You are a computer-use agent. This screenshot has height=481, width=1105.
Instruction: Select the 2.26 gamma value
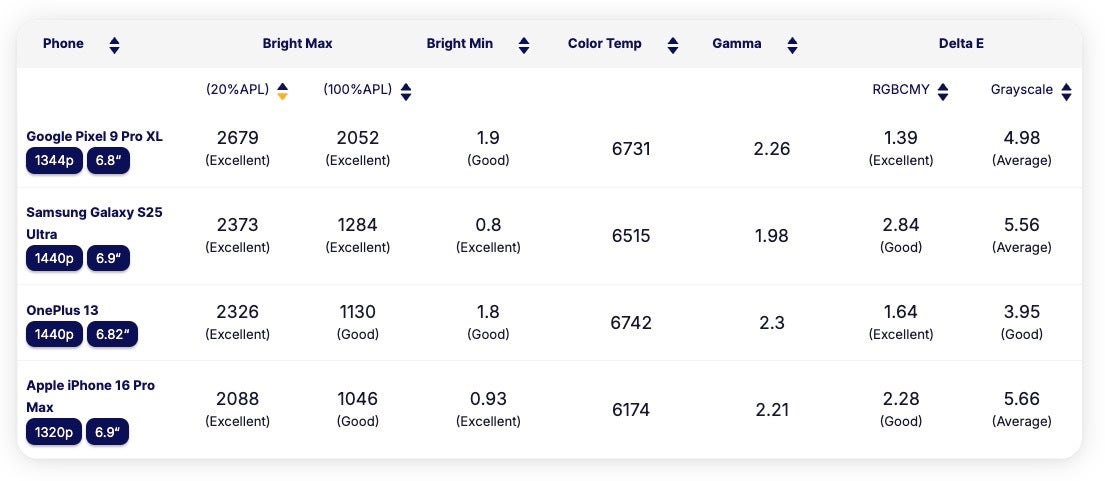tap(772, 149)
